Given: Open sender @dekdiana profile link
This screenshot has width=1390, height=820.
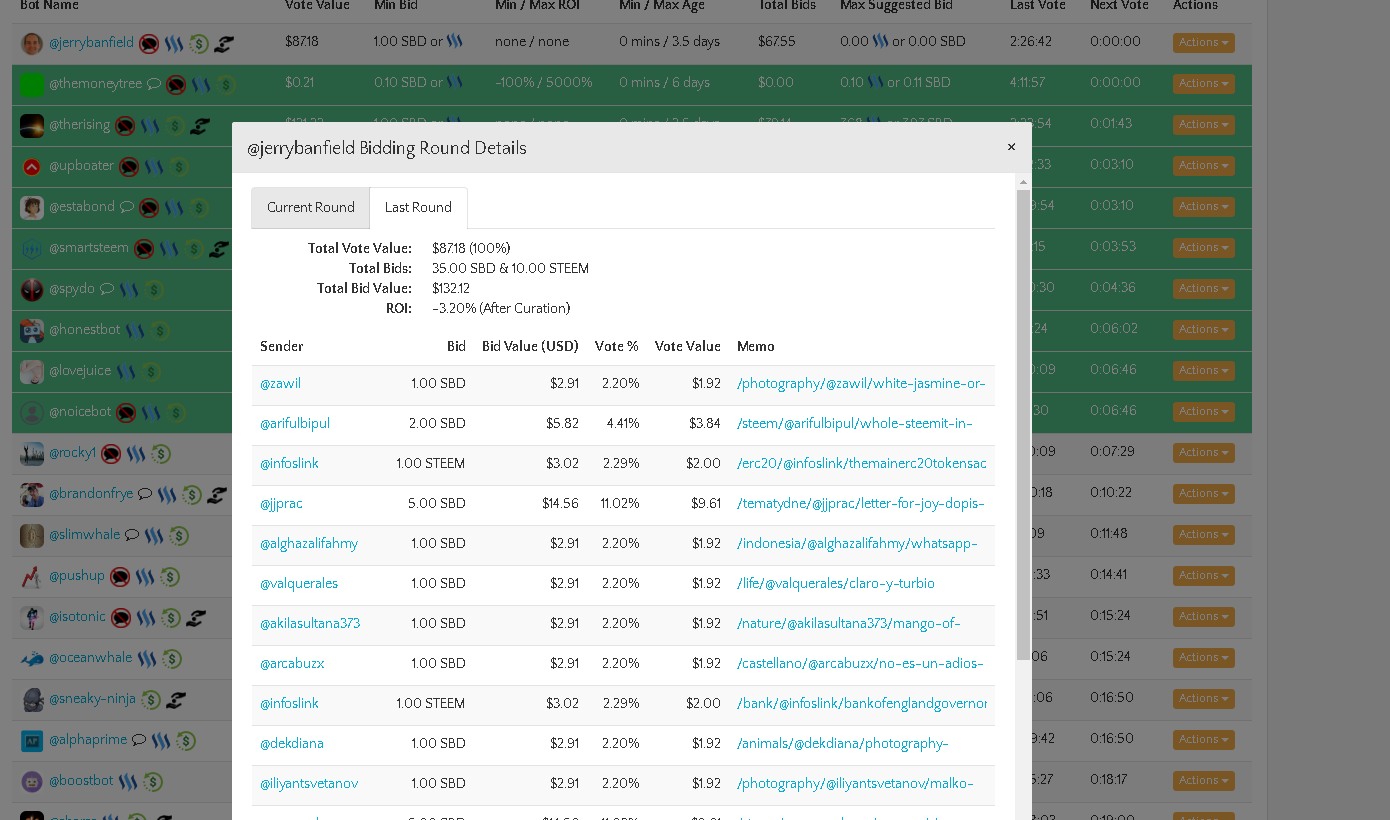Looking at the screenshot, I should point(292,744).
